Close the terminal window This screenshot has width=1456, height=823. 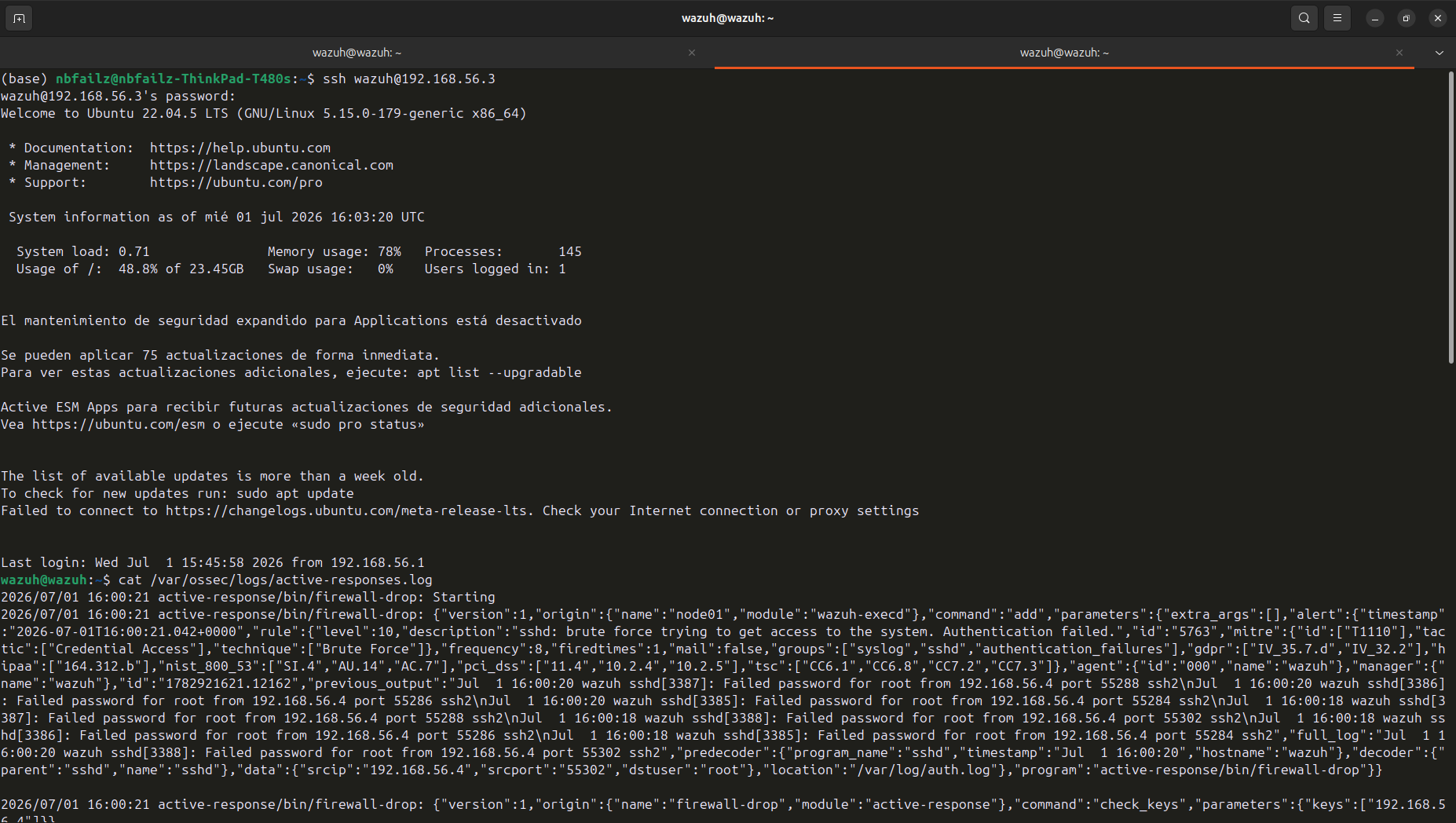coord(1438,18)
